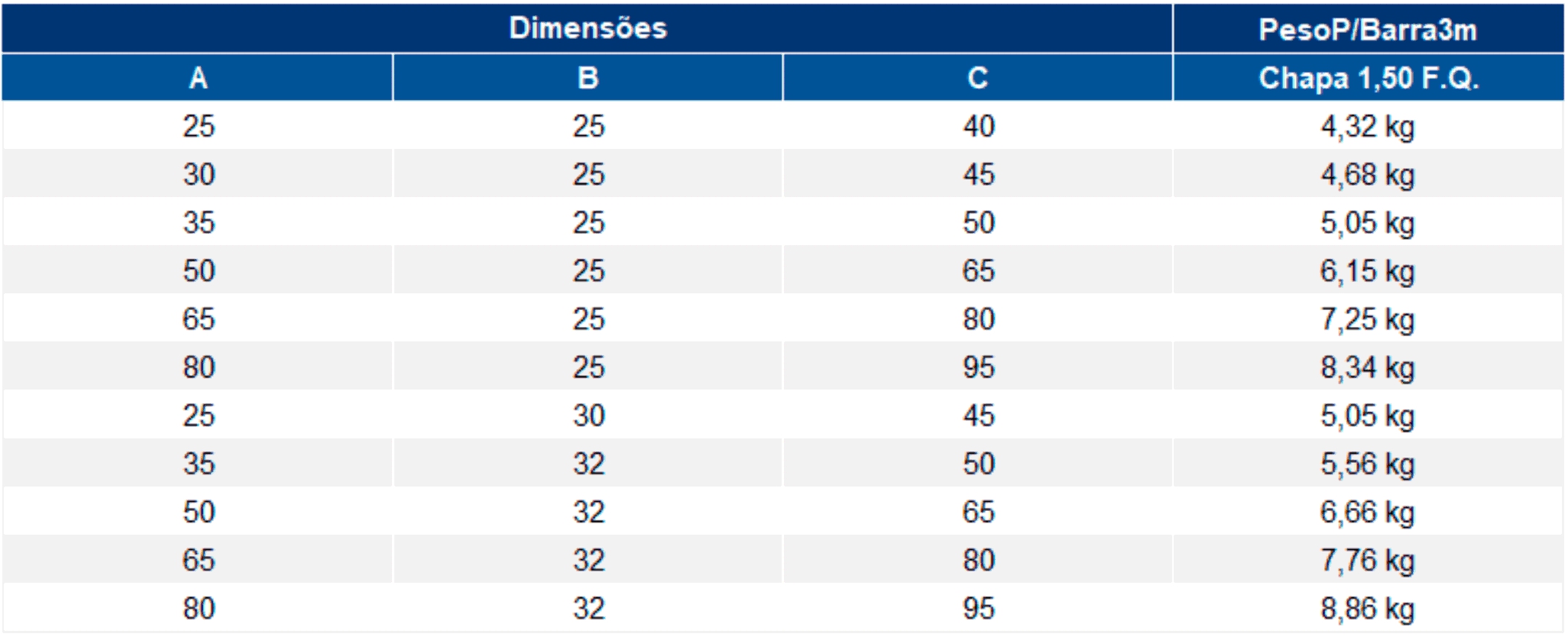Click the 8,34 kg weight cell
Image resolution: width=1568 pixels, height=637 pixels.
click(x=1369, y=367)
